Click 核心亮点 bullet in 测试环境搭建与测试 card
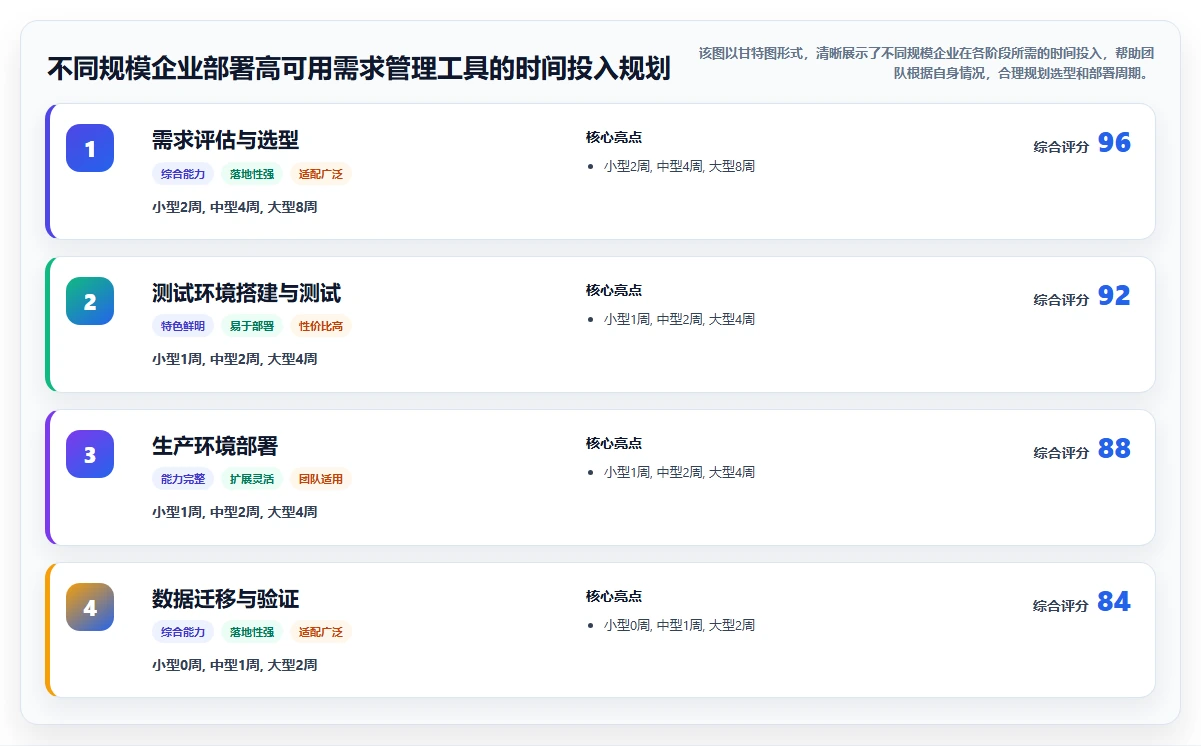The height and width of the screenshot is (746, 1201). [x=679, y=320]
